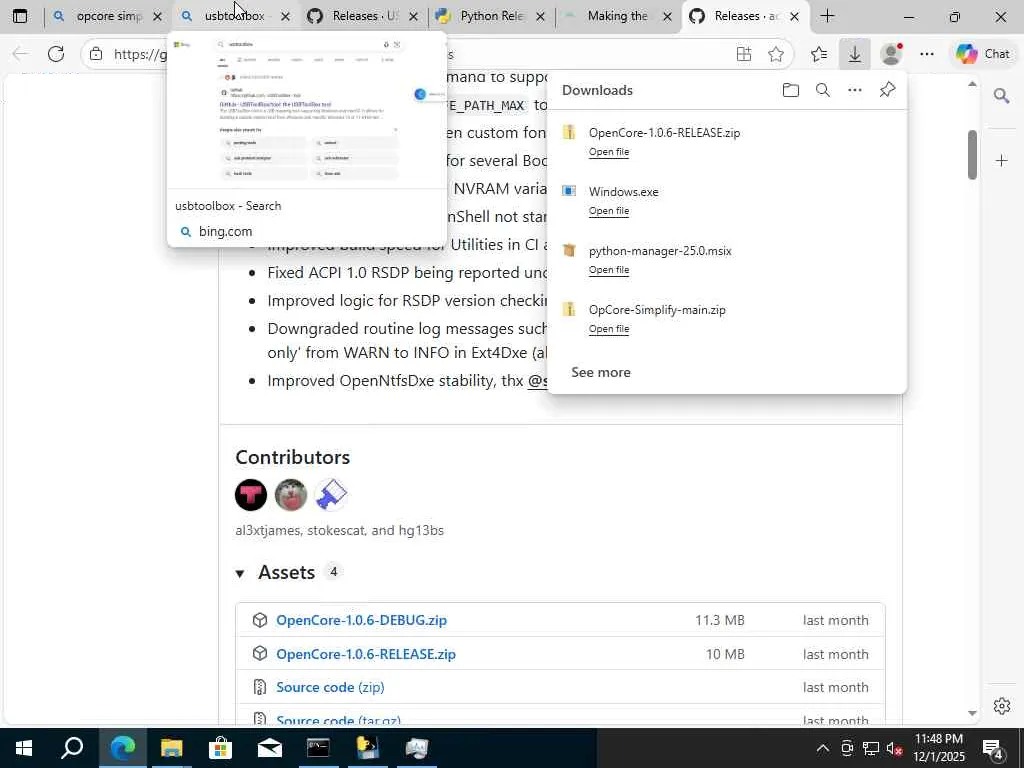Image resolution: width=1024 pixels, height=768 pixels.
Task: Show hidden system tray icons
Action: click(x=823, y=748)
